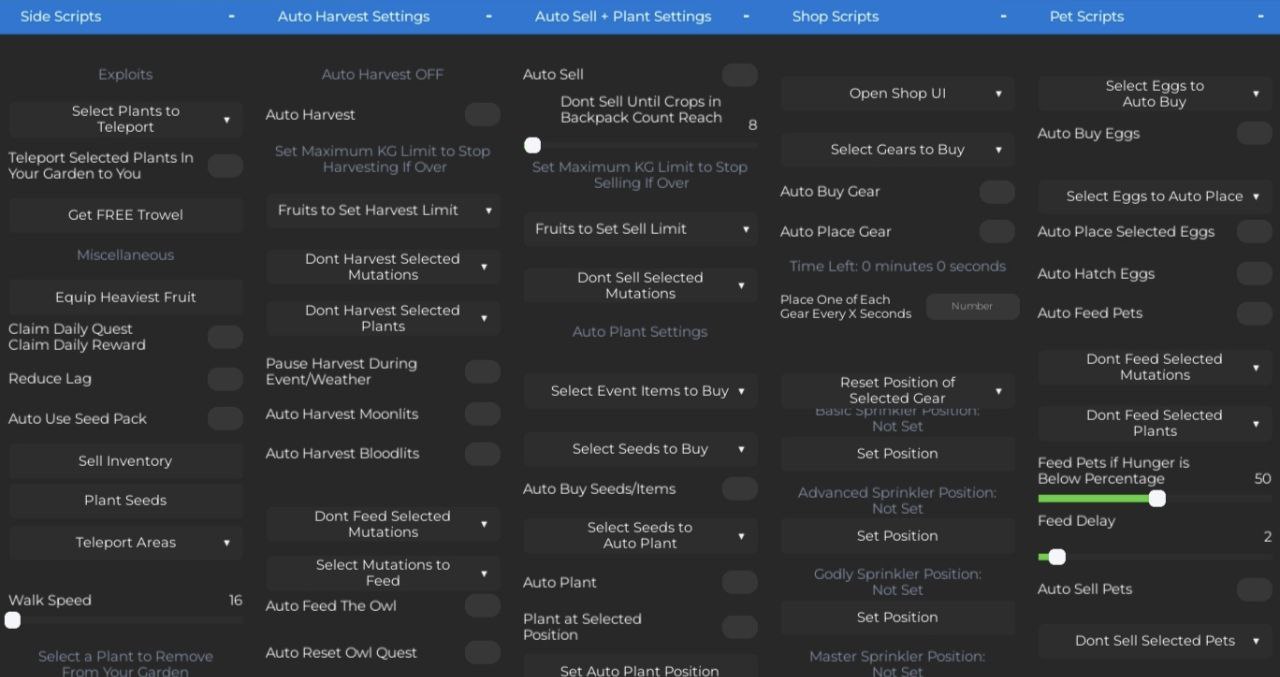The width and height of the screenshot is (1280, 677).
Task: Expand Select Seeds to Buy list
Action: 640,450
